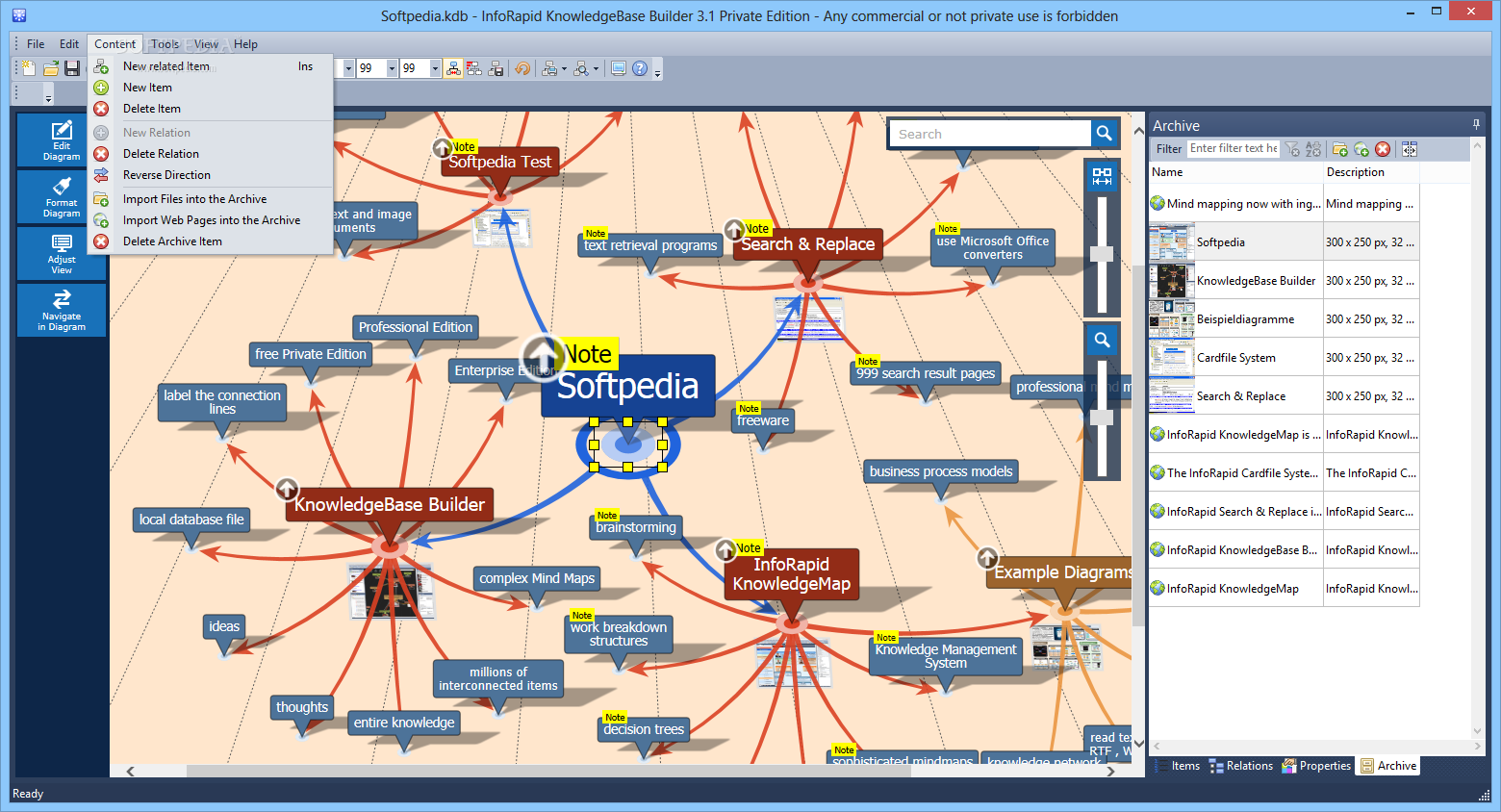Choose New related Item from Content menu
Screen dimensions: 1501x812
click(211, 66)
